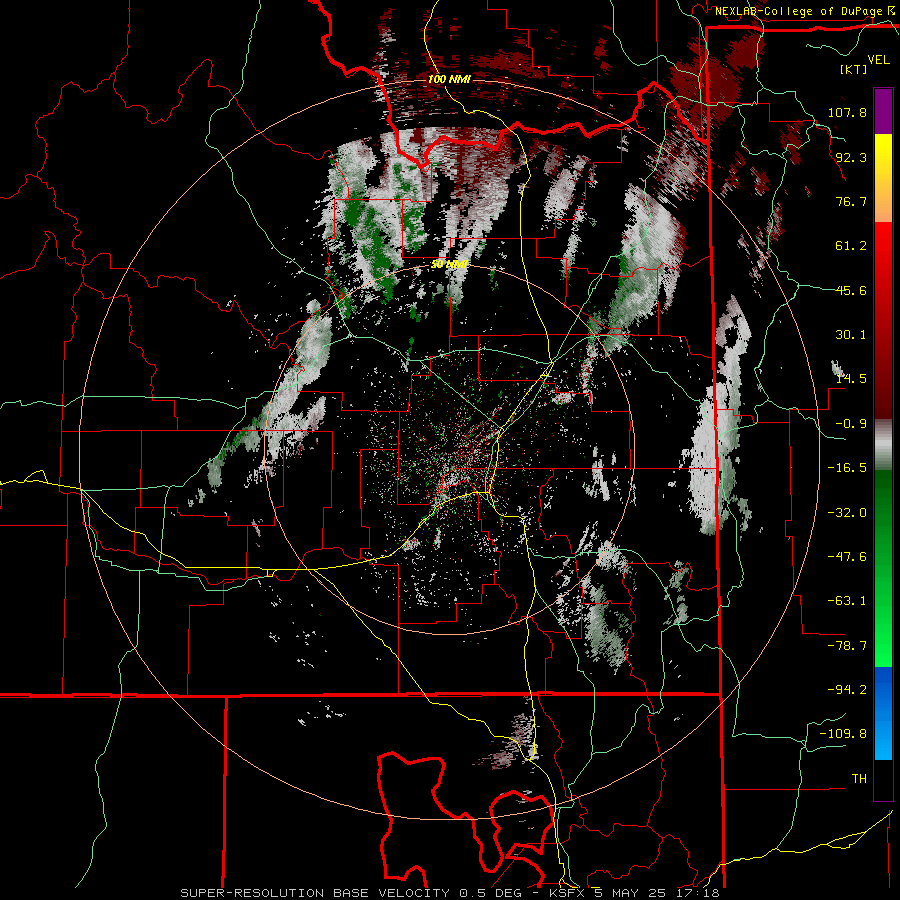Click the 61.2 velocity value
Image resolution: width=900 pixels, height=900 pixels.
(x=851, y=246)
